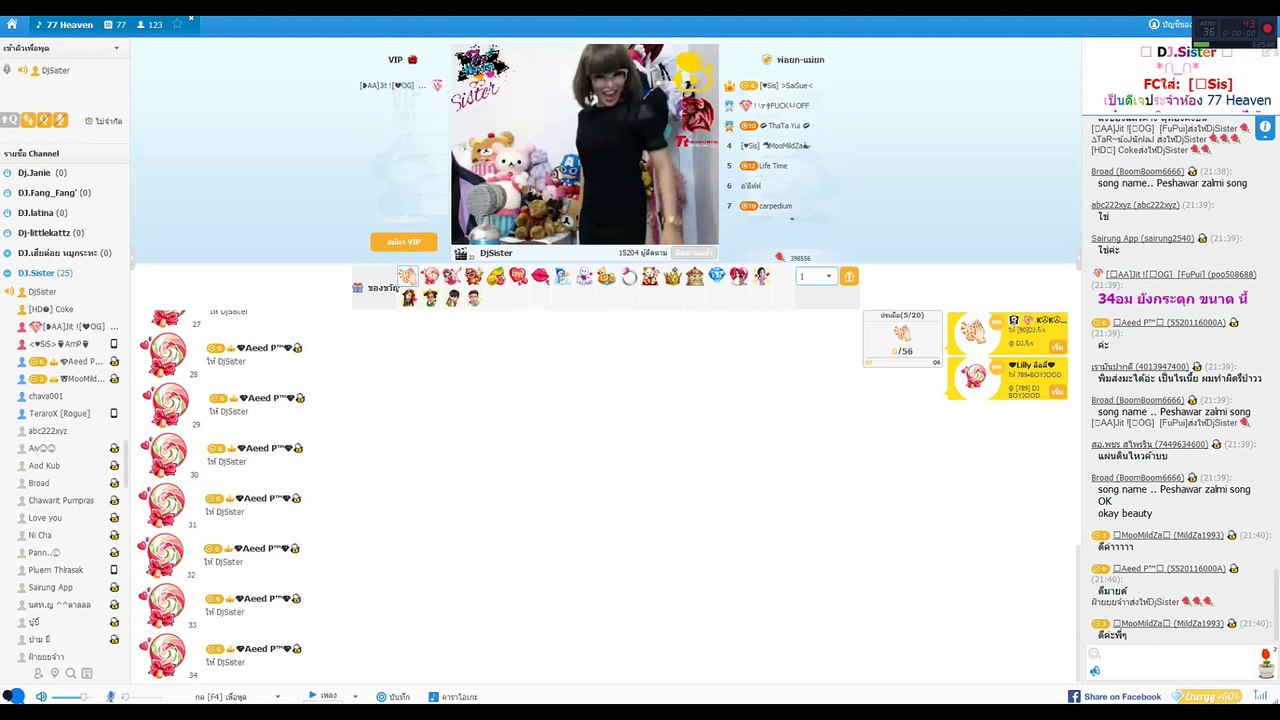Screen dimensions: 1280x720
Task: Click the second orange mic control button
Action: point(28,120)
